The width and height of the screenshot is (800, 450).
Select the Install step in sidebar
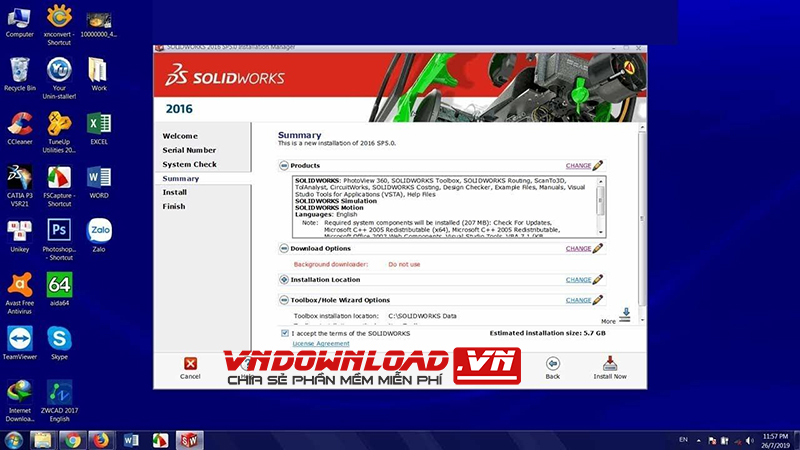(174, 192)
